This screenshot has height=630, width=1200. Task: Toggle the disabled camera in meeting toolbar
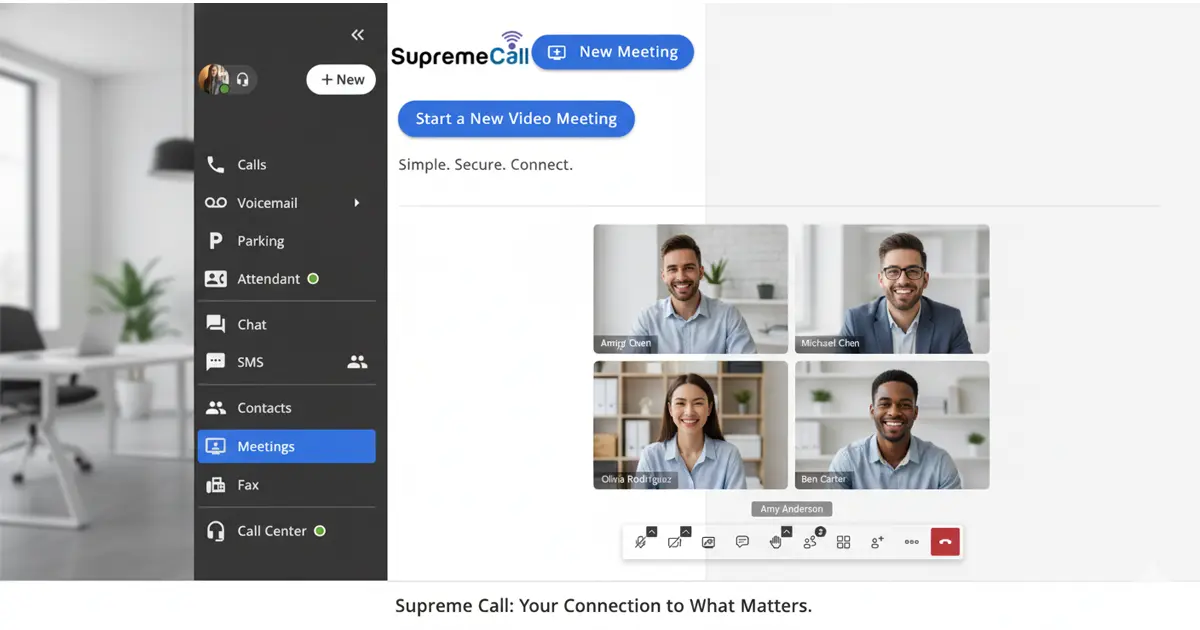674,542
